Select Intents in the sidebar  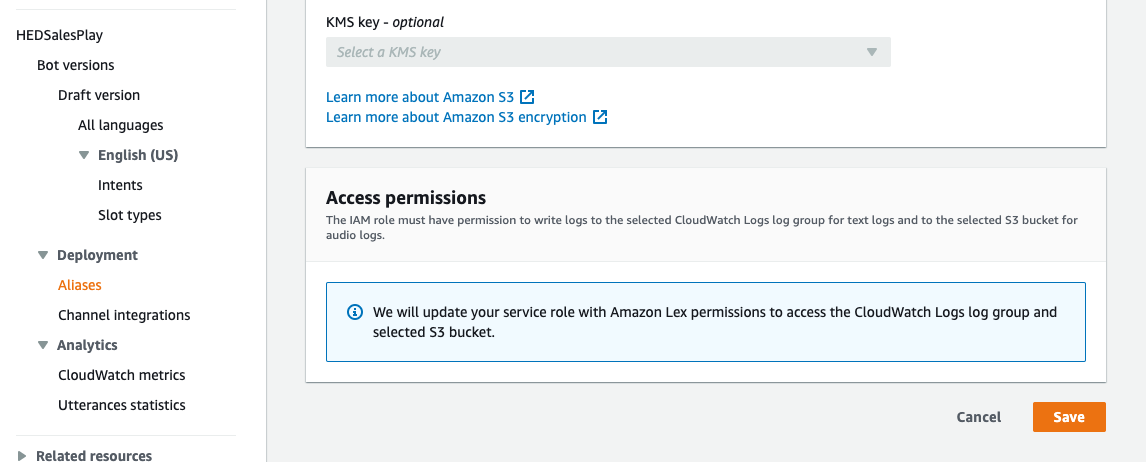(120, 185)
